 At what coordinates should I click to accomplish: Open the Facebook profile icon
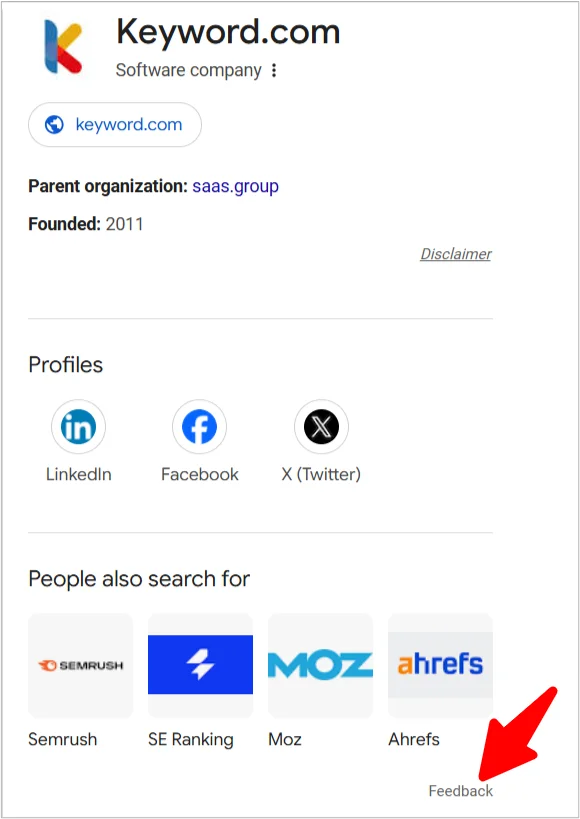pos(199,426)
